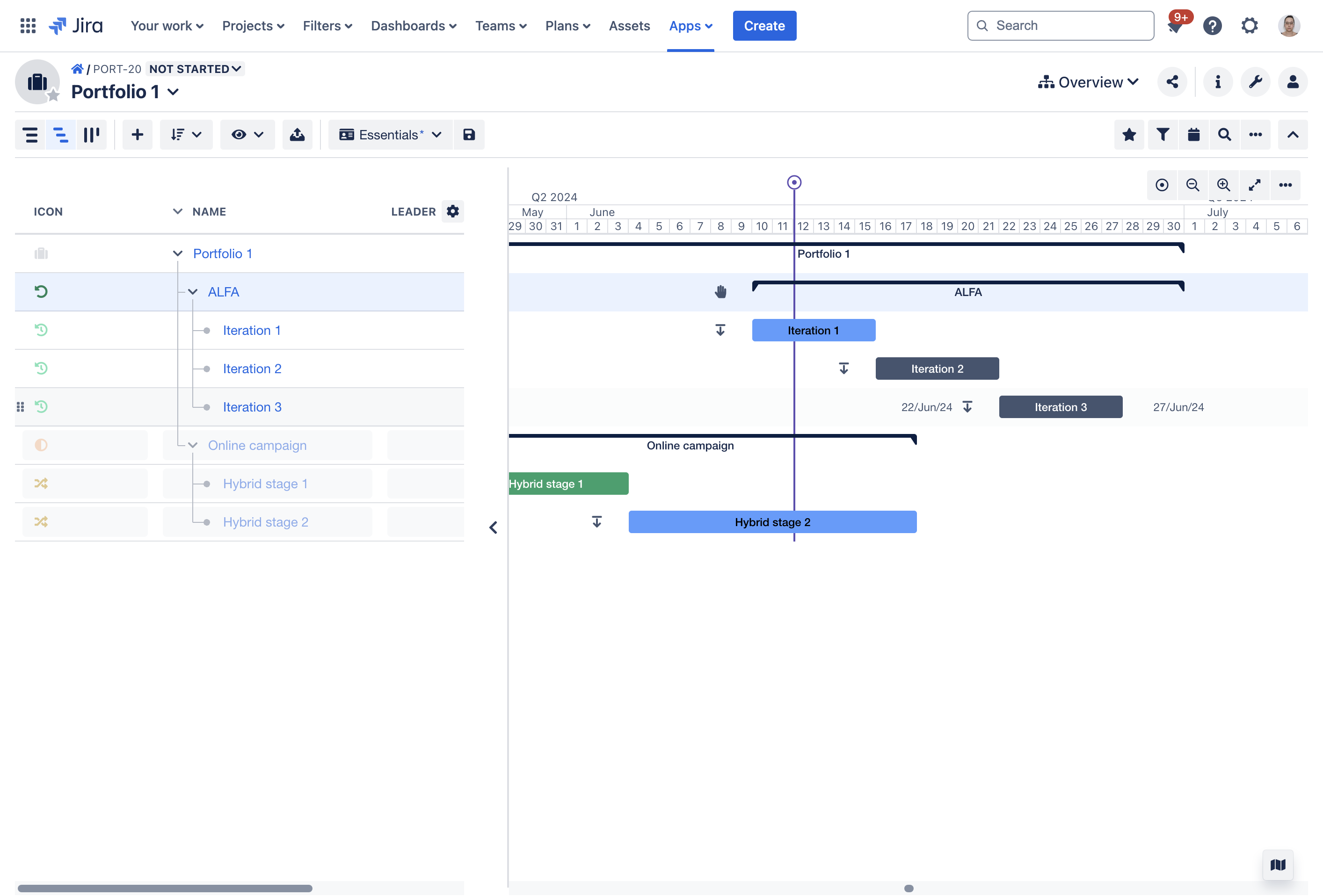Zoom out the Gantt timeline

pyautogui.click(x=1192, y=185)
